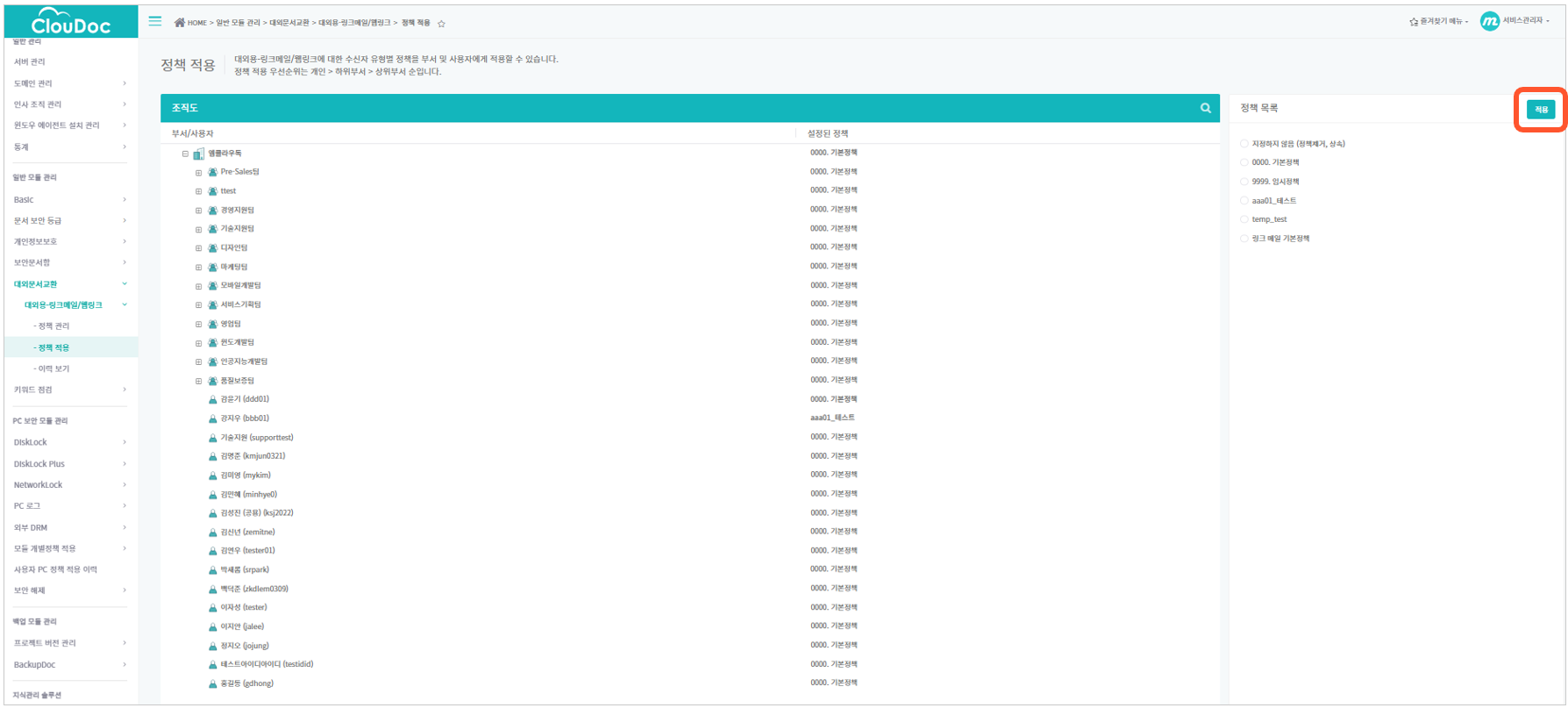Image resolution: width=1568 pixels, height=708 pixels.
Task: Select user 이지안 (jalee) row
Action: pyautogui.click(x=242, y=627)
